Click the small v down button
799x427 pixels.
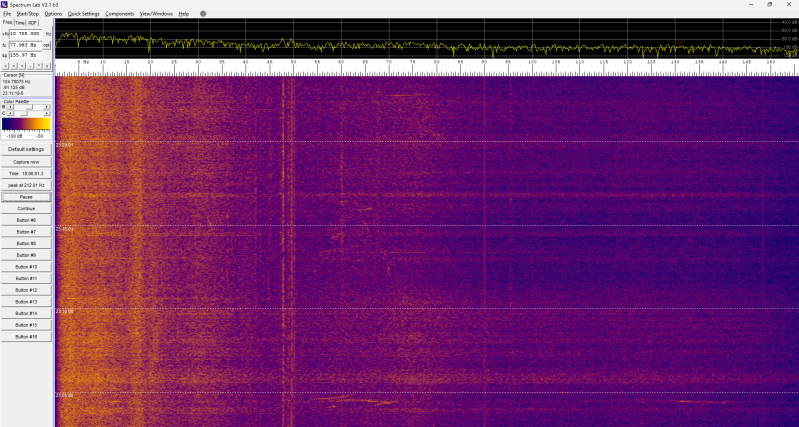47,66
